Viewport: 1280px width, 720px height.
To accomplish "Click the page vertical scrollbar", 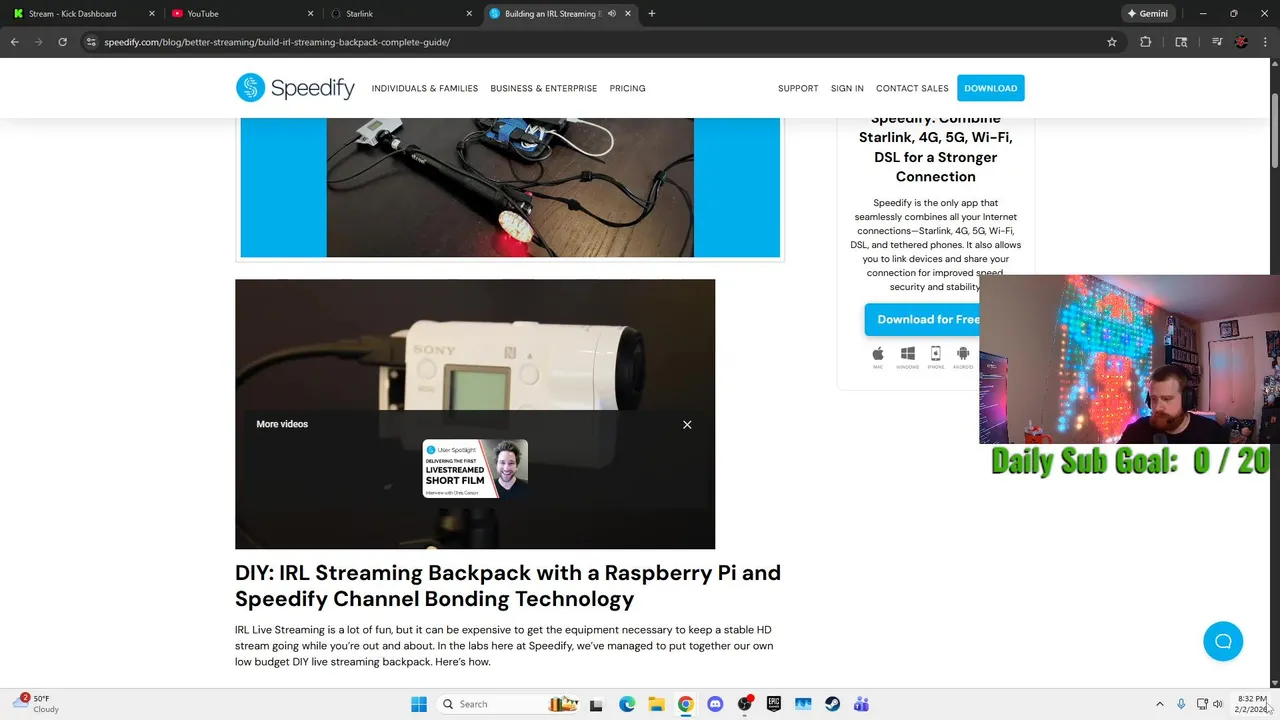I will tap(1274, 130).
